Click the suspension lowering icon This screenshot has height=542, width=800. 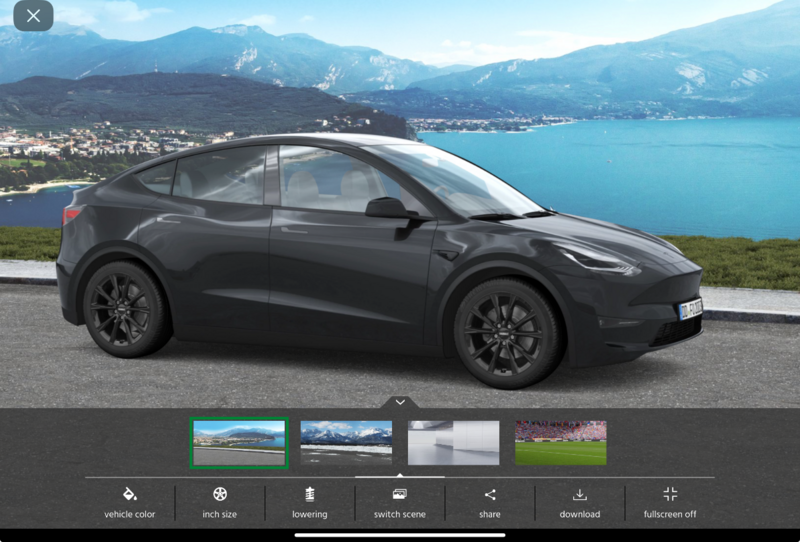310,494
